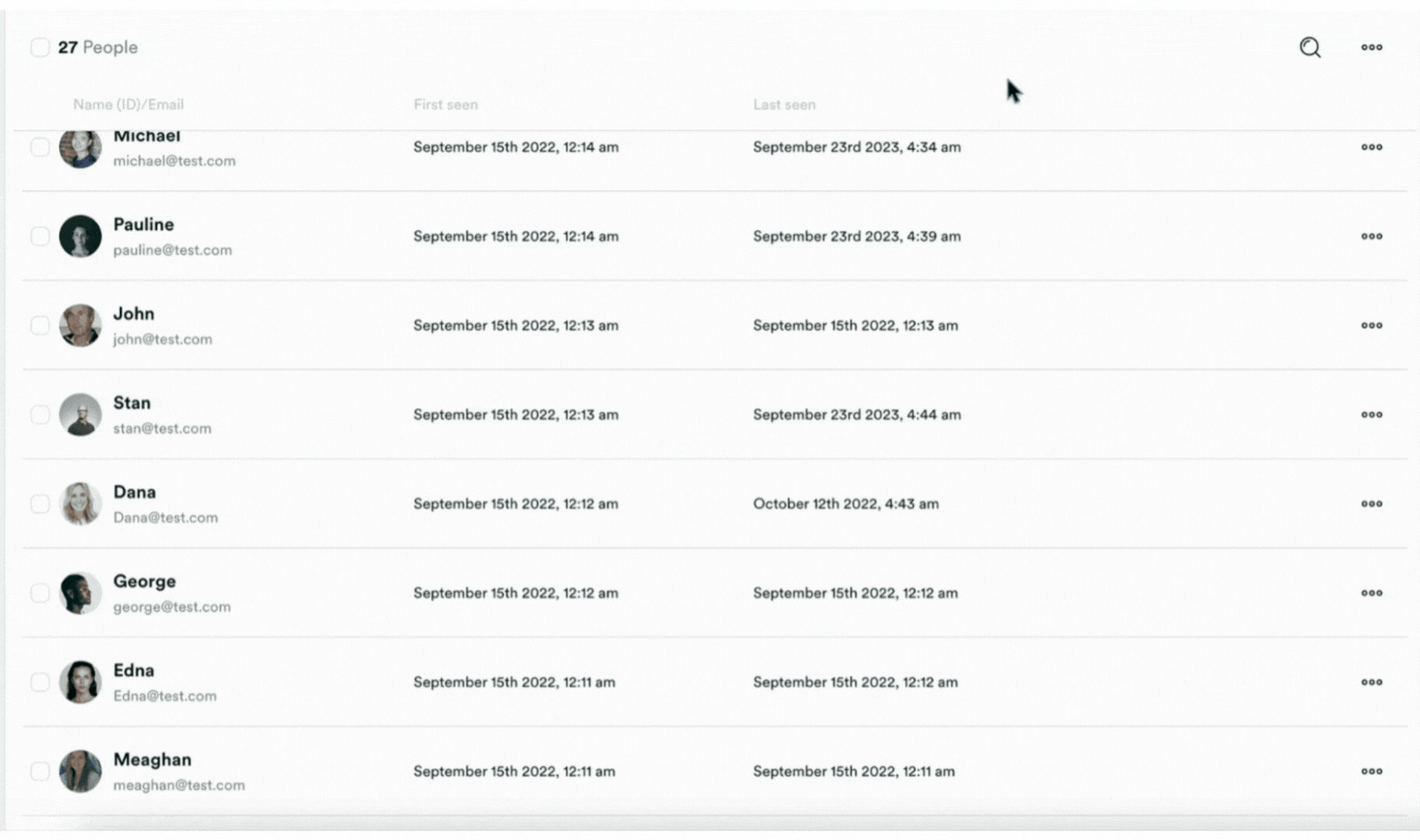The width and height of the screenshot is (1420, 840).
Task: Open the three-dot menu on Michael's row
Action: (x=1372, y=147)
